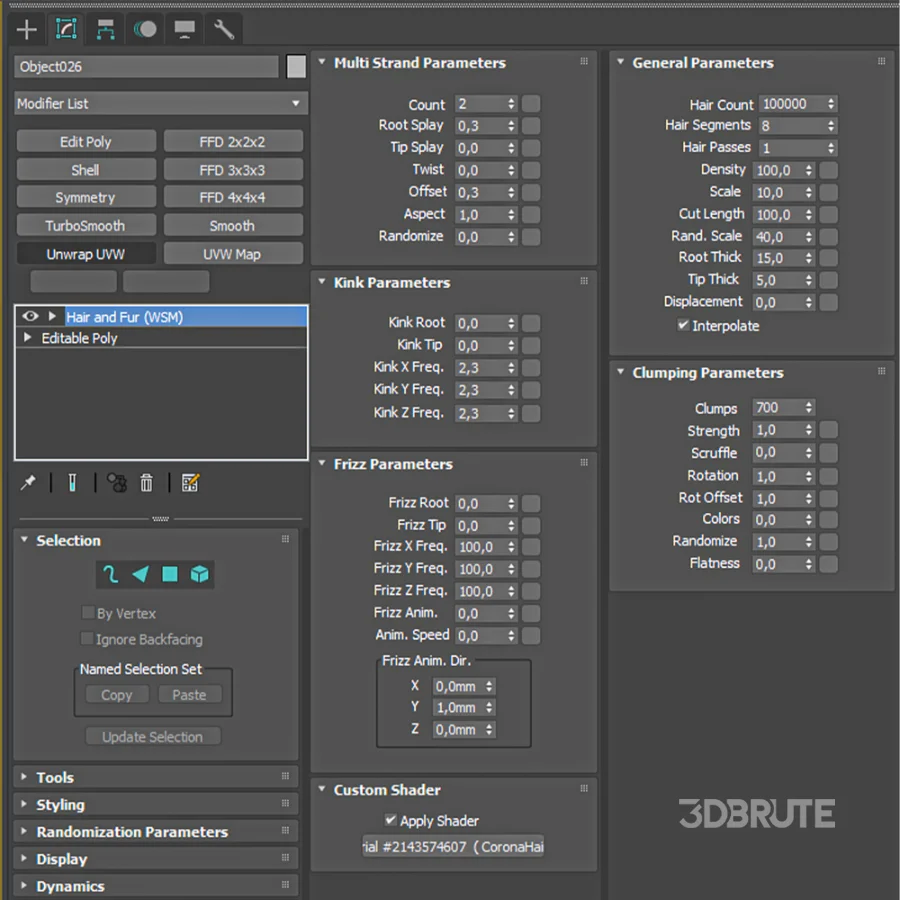This screenshot has width=900, height=900.
Task: Add the TurboSmooth modifier
Action: point(86,225)
